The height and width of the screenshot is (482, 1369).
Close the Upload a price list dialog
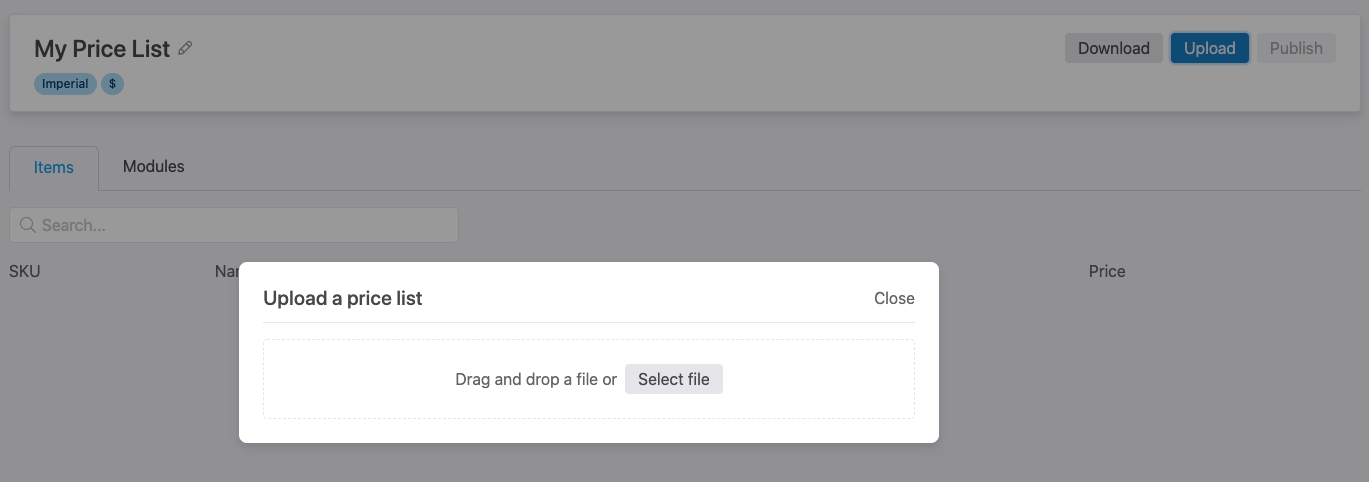(894, 298)
